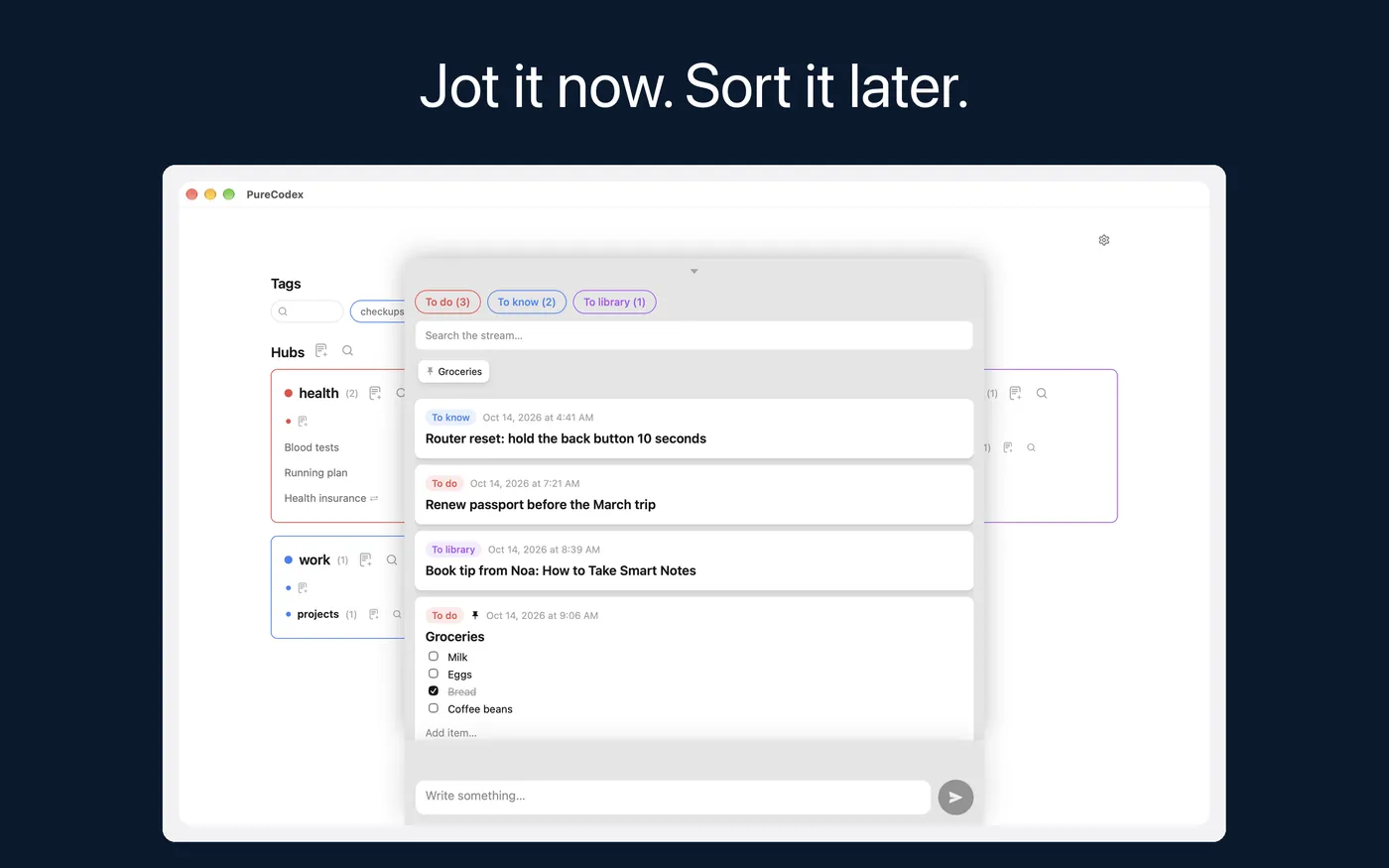Click the search icon in purple hub's sub-row

click(x=1031, y=447)
